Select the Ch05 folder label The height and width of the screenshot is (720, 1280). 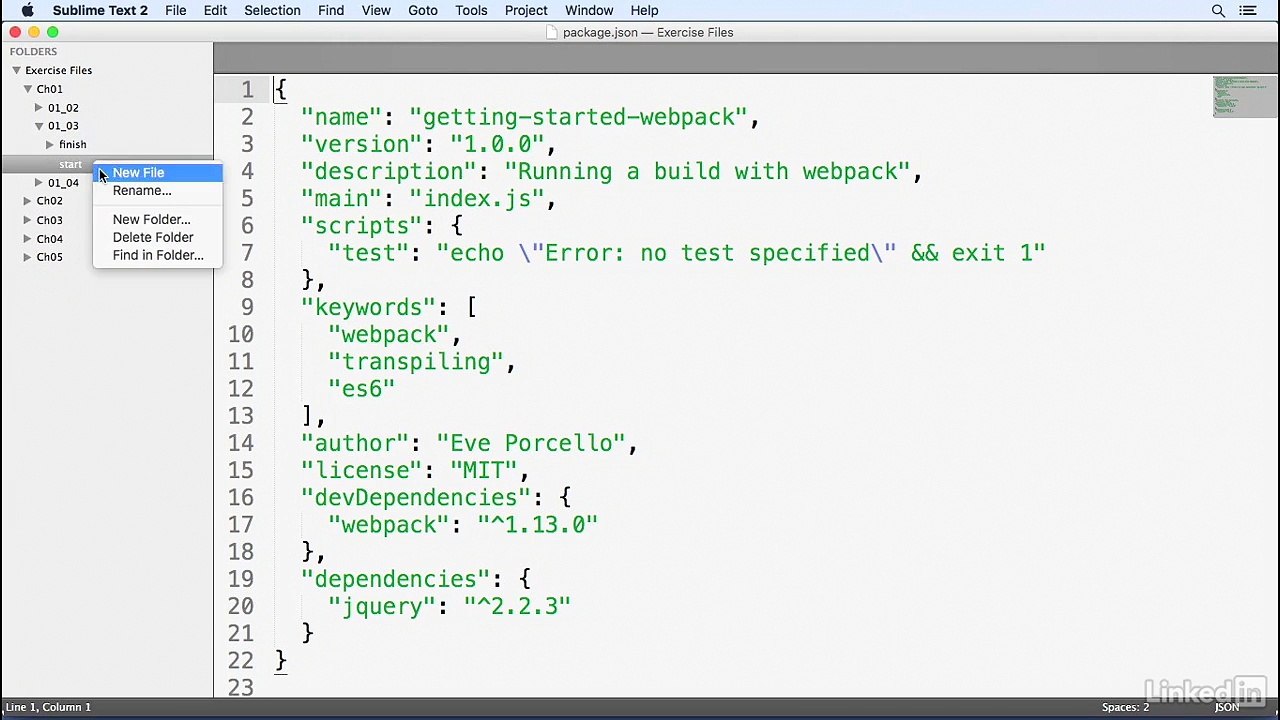click(x=50, y=257)
